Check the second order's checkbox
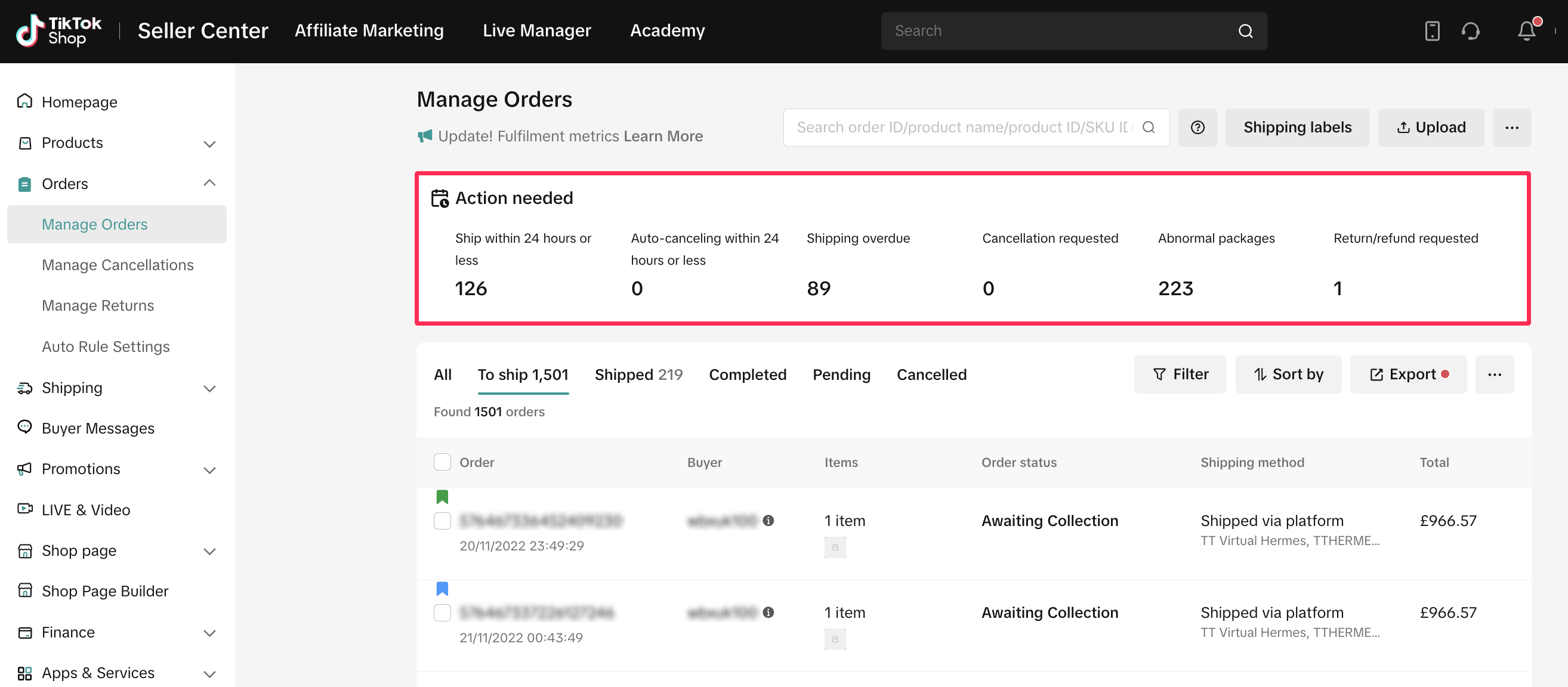Image resolution: width=1568 pixels, height=687 pixels. coord(442,612)
